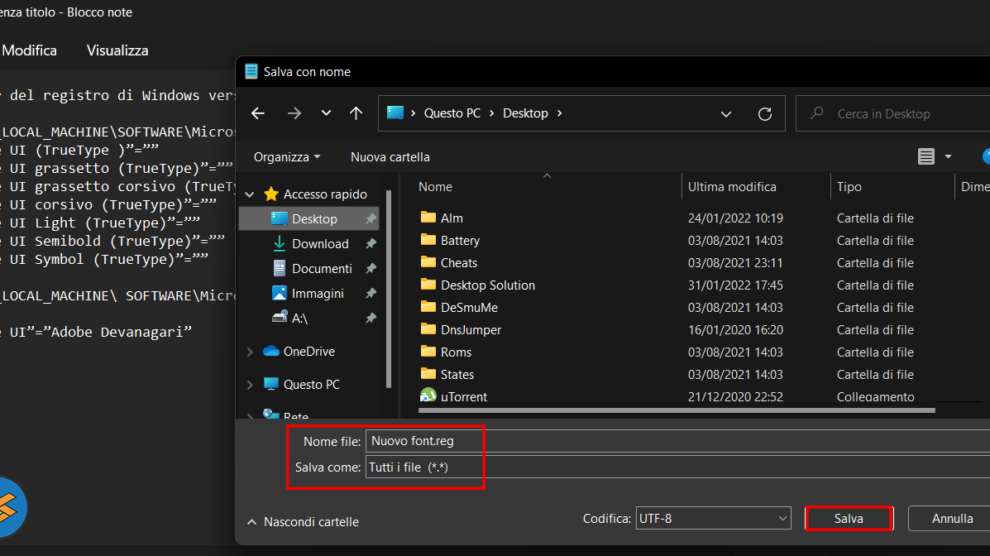Expand the OneDrive tree node
The height and width of the screenshot is (556, 990).
250,352
